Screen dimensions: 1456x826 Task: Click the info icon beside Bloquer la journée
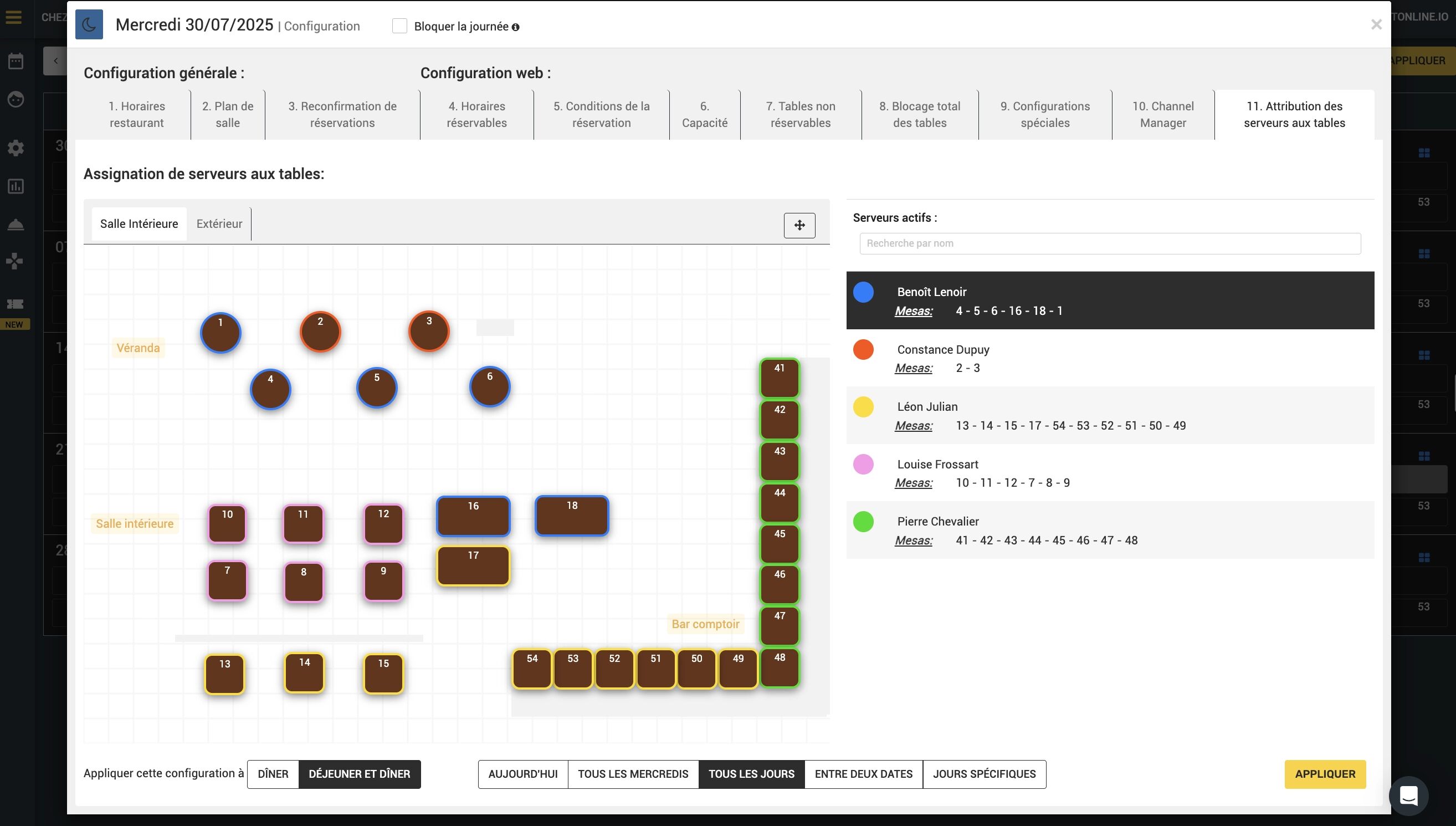coord(515,27)
